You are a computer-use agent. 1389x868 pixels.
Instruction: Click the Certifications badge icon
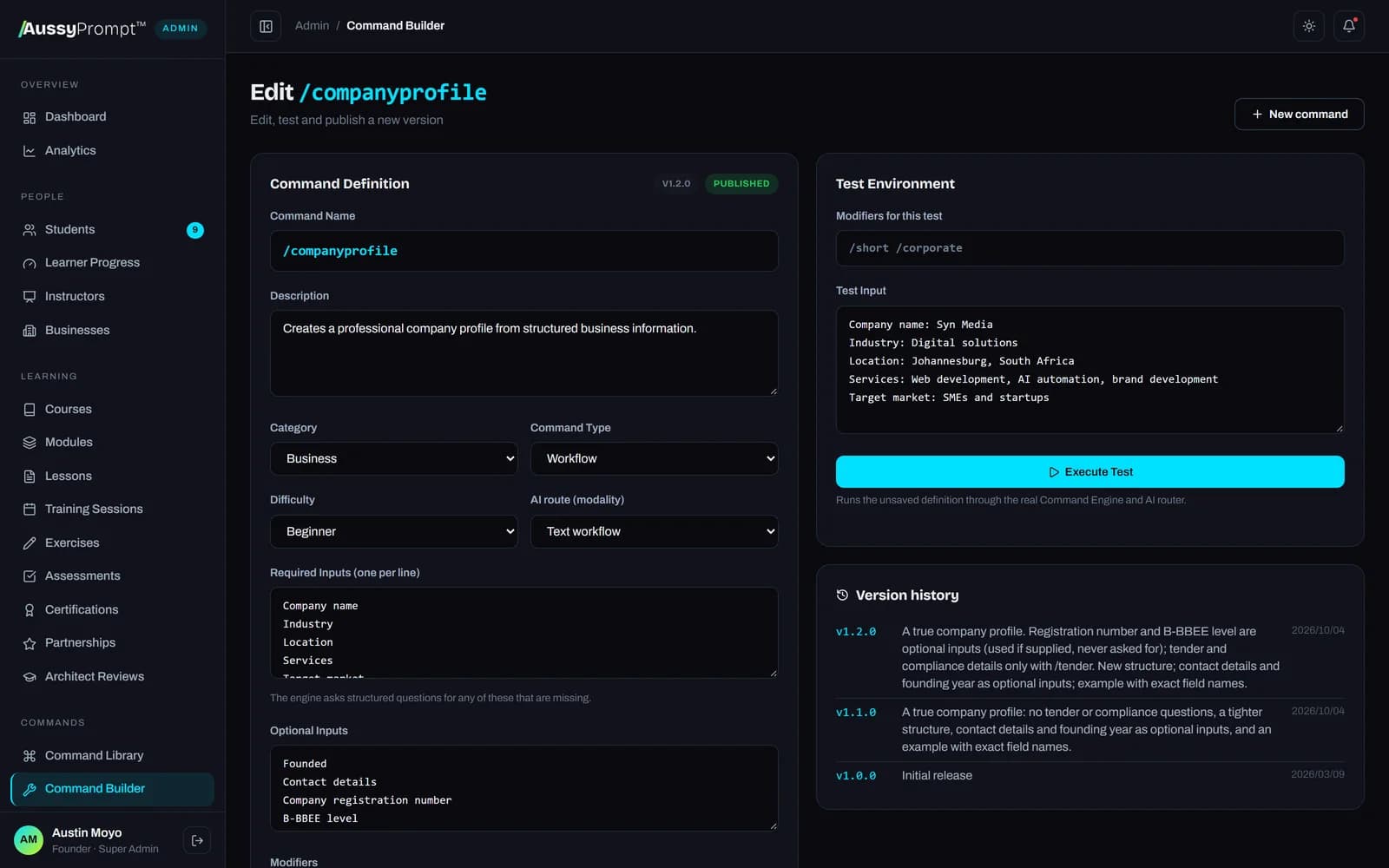30,610
